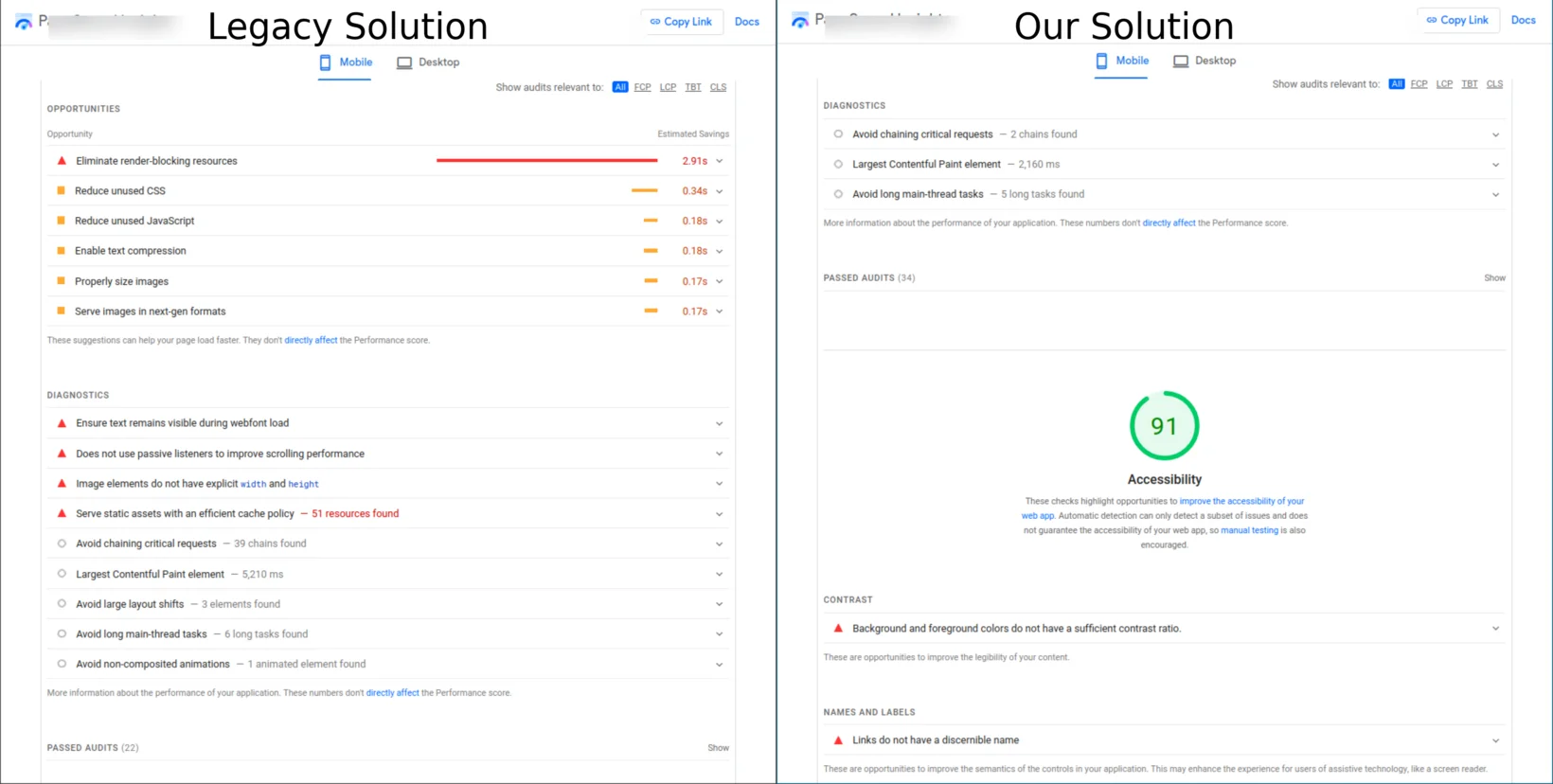Viewport: 1553px width, 784px height.
Task: Click Reduce unused CSS 0.34s savings bar
Action: [645, 191]
